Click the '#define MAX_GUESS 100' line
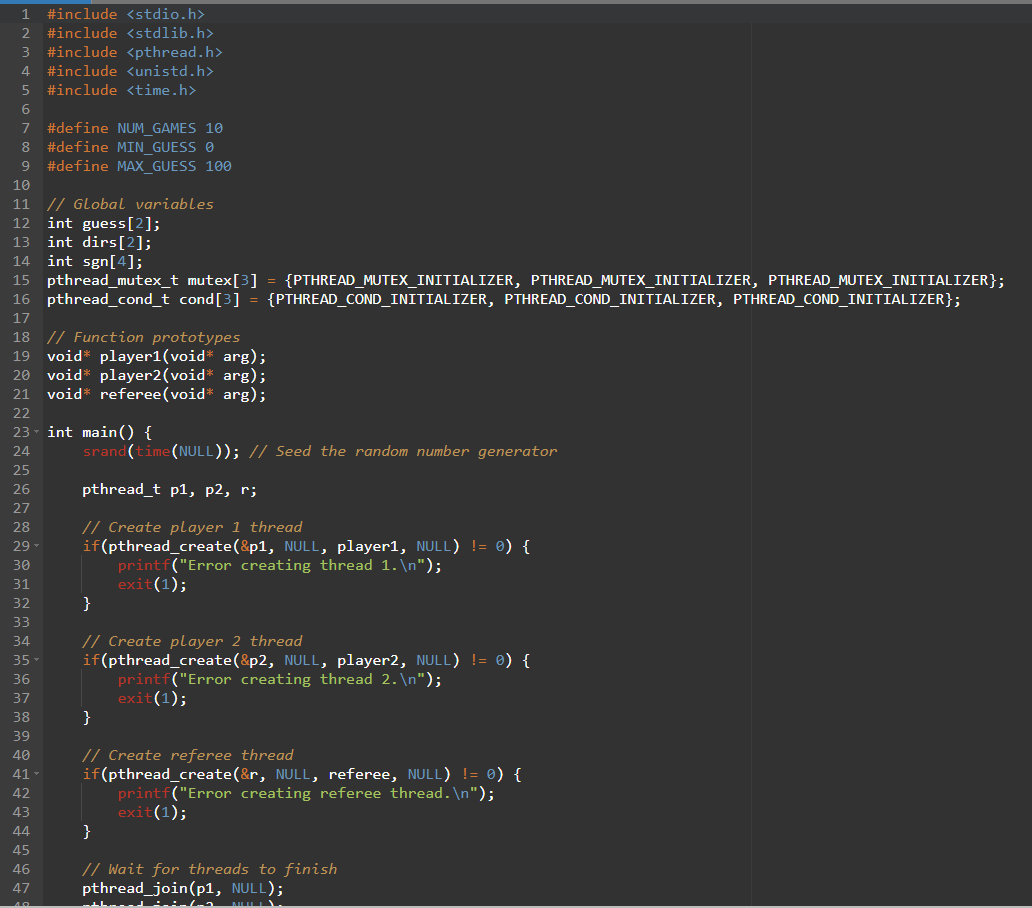 [139, 166]
